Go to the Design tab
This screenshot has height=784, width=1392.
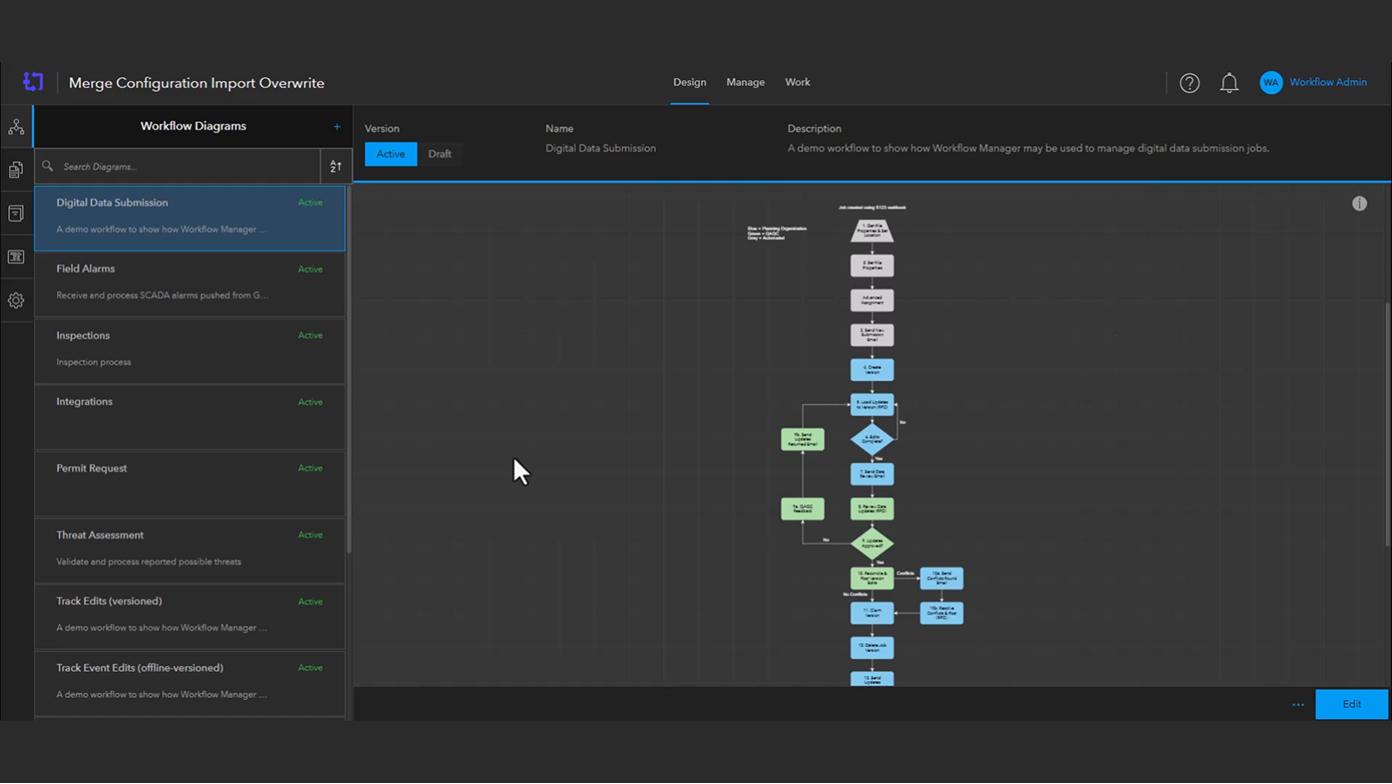[689, 83]
